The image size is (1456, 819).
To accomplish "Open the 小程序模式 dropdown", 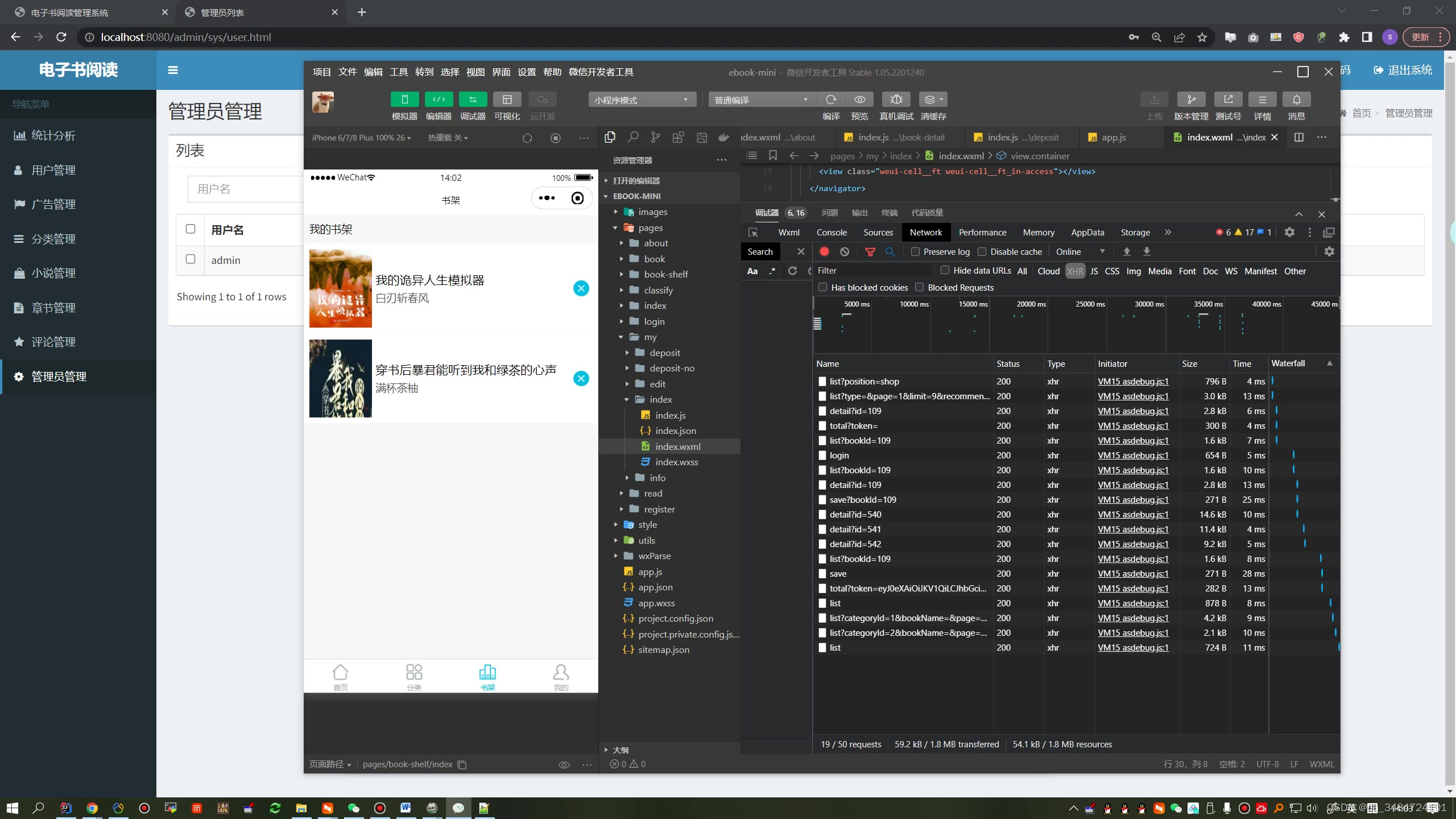I will pos(642,100).
